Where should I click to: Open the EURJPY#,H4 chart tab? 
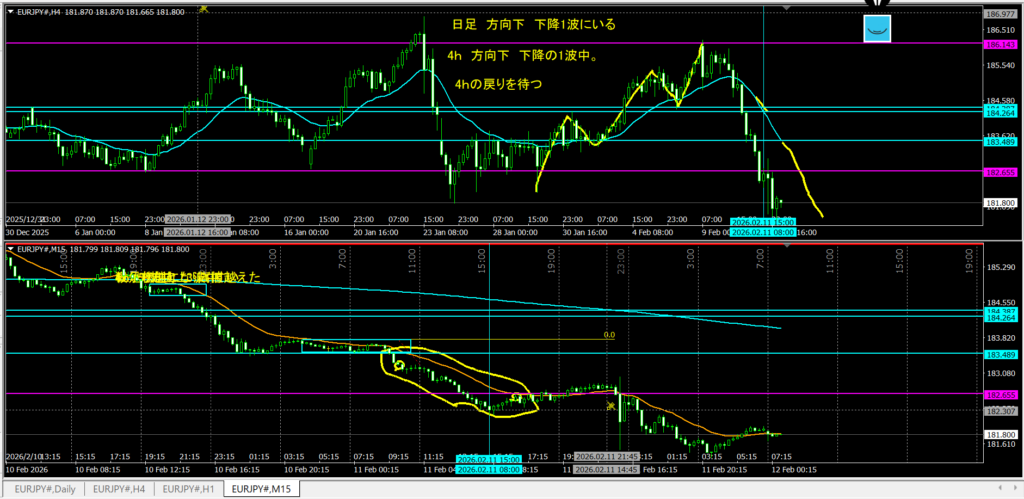[x=119, y=490]
